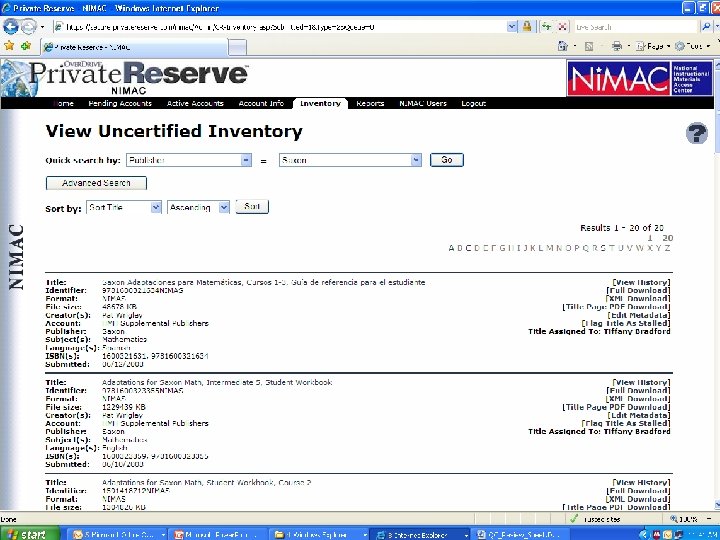Open the Saxon publisher value dropdown
720x540 pixels.
[x=350, y=160]
